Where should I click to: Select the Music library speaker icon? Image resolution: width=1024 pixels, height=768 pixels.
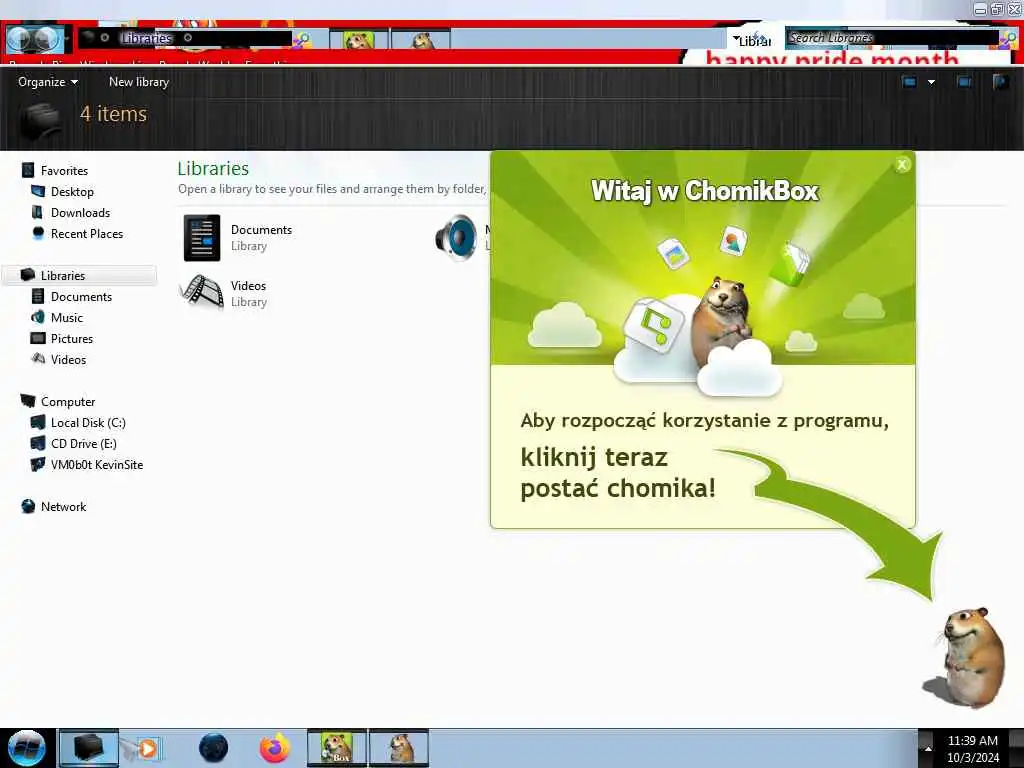457,238
